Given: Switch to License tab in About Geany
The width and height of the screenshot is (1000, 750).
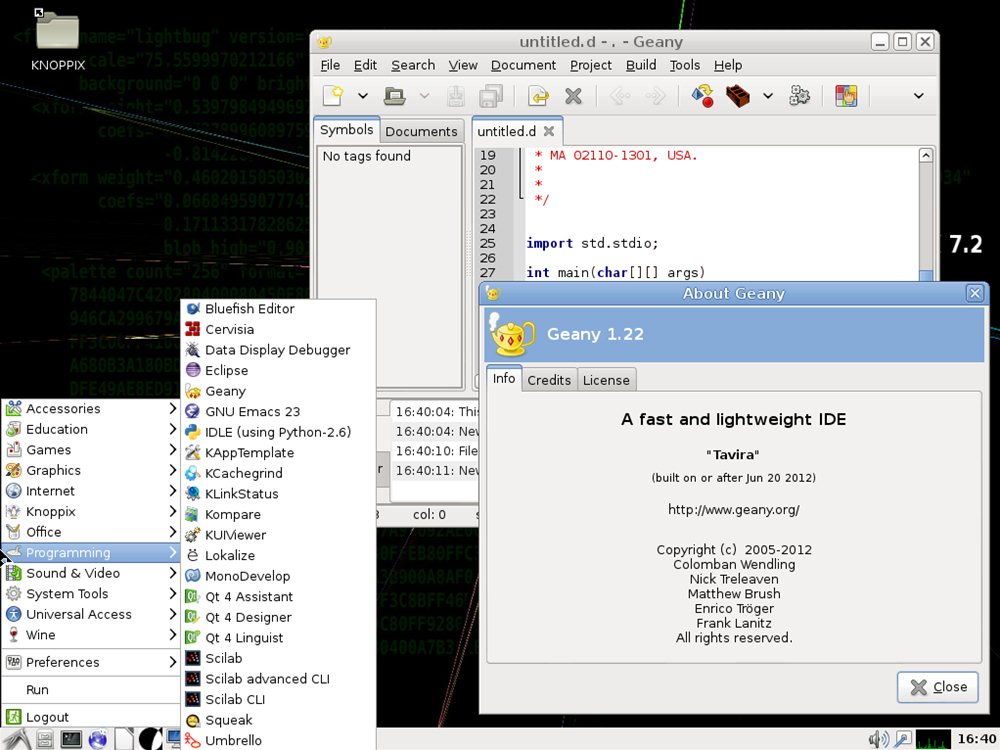Looking at the screenshot, I should pos(606,380).
